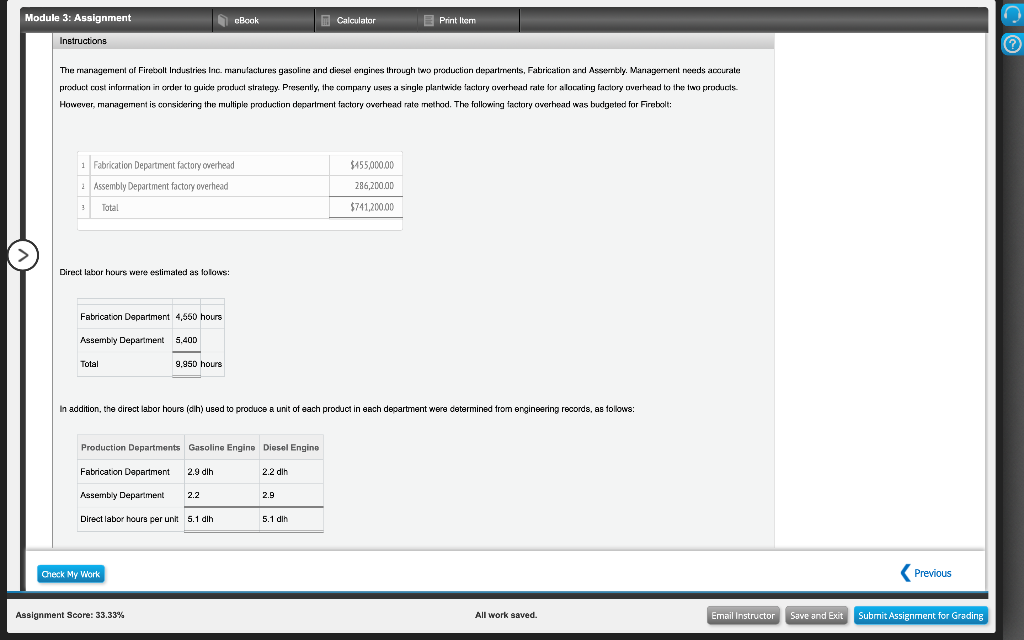Open help using the question mark icon
Viewport: 1024px width, 640px height.
(1010, 44)
